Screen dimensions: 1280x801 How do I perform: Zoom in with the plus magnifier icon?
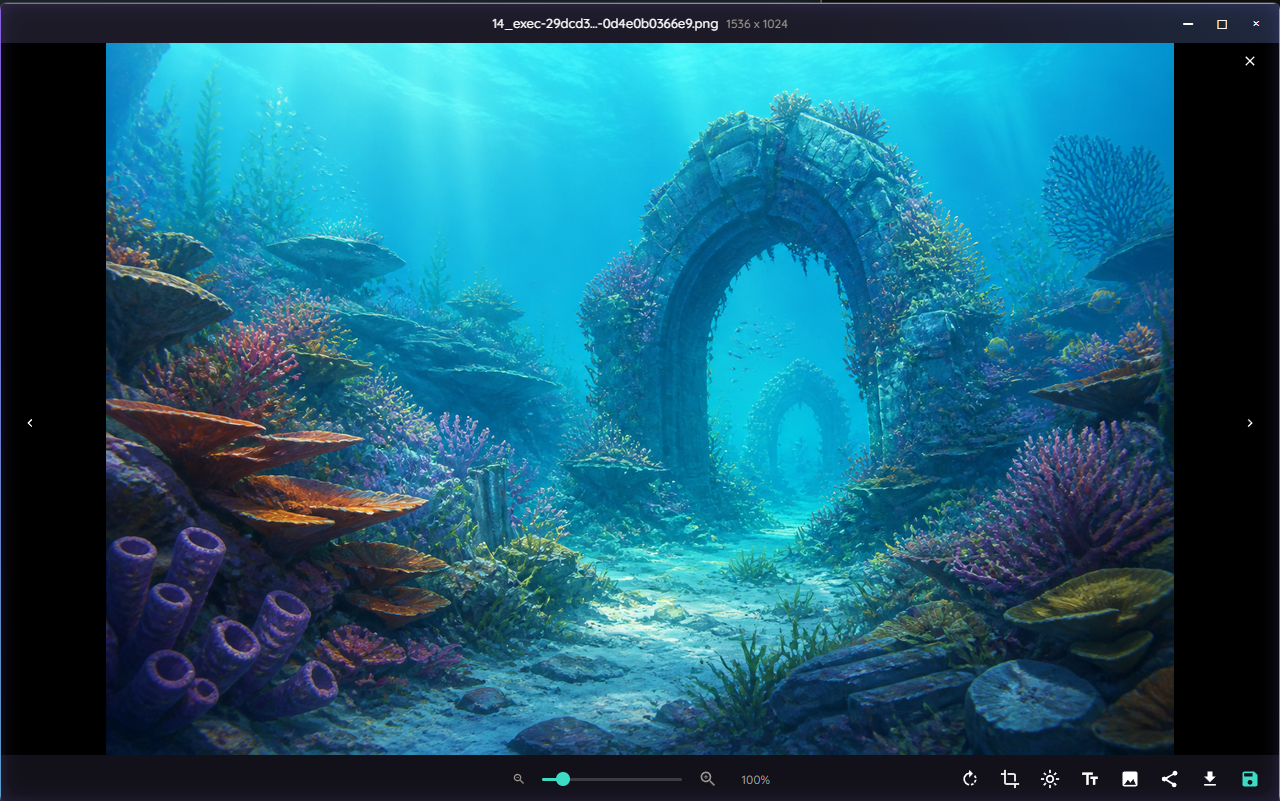coord(707,779)
